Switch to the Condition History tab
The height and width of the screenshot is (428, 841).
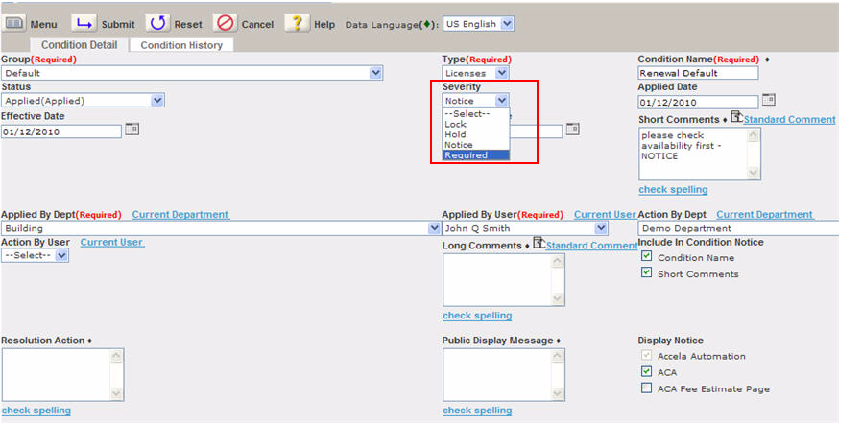pyautogui.click(x=181, y=45)
